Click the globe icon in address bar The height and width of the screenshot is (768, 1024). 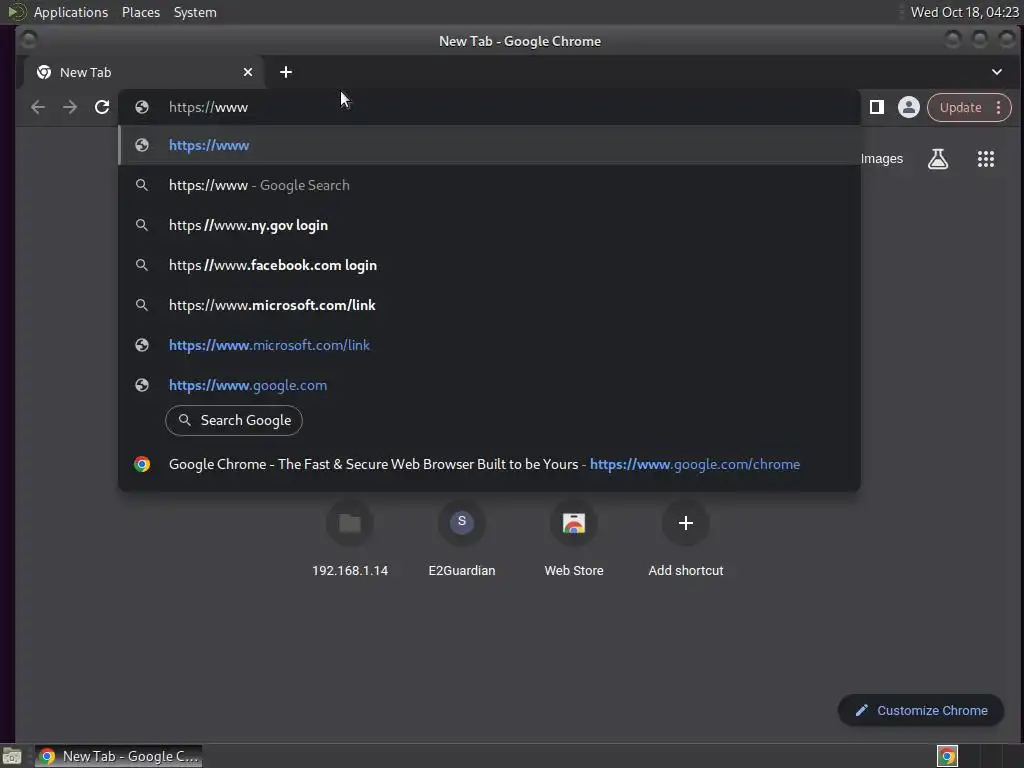click(142, 107)
